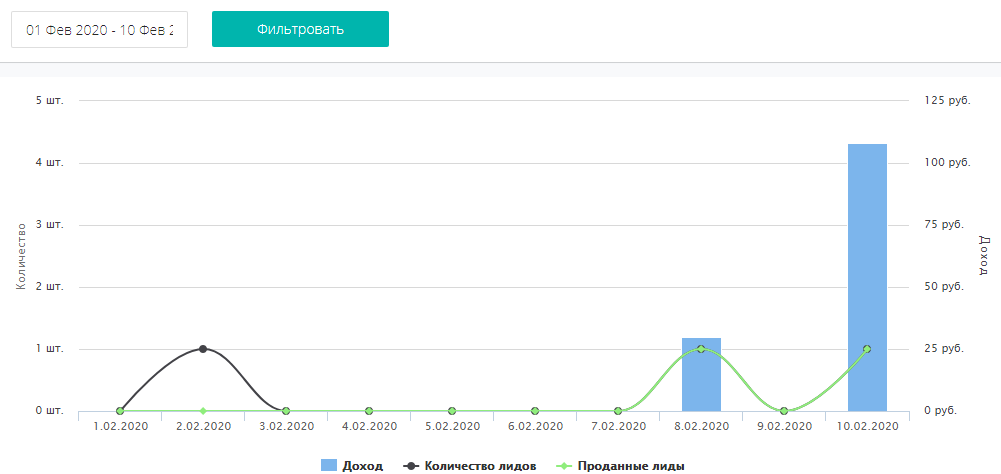Image resolution: width=1001 pixels, height=474 pixels.
Task: Select the zero data point on 9.02.2020
Action: pos(784,411)
